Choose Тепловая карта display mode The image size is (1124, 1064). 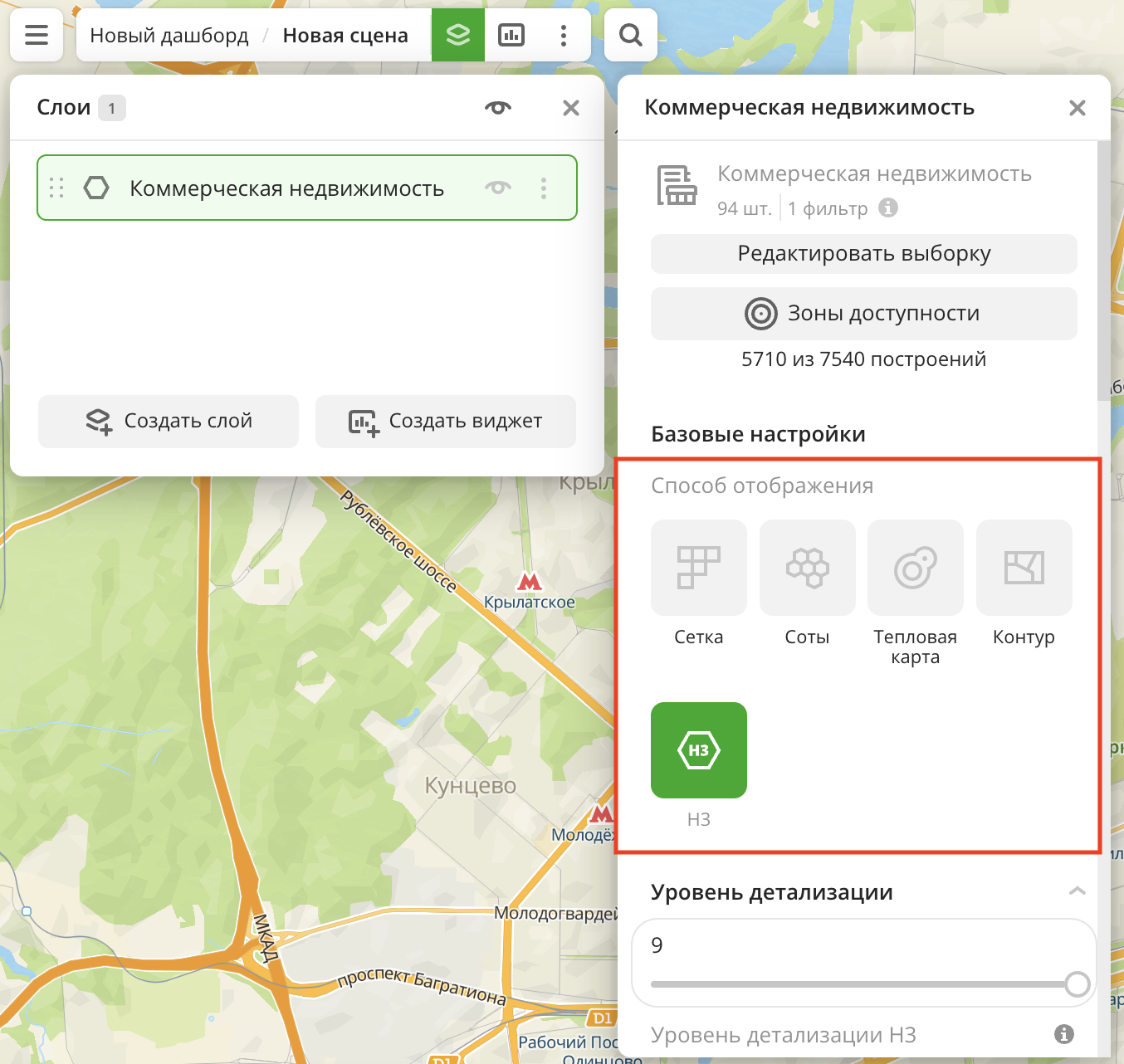pos(915,568)
